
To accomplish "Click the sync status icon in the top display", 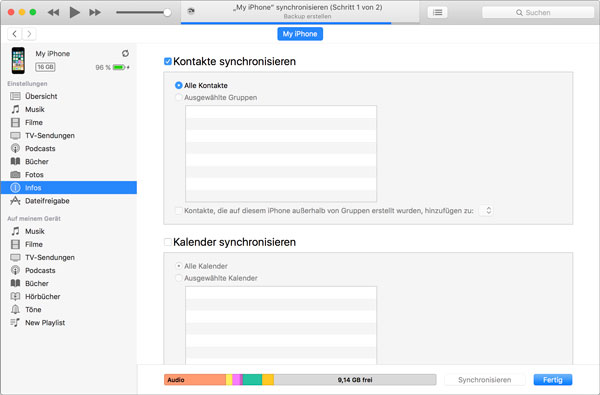I will click(191, 11).
